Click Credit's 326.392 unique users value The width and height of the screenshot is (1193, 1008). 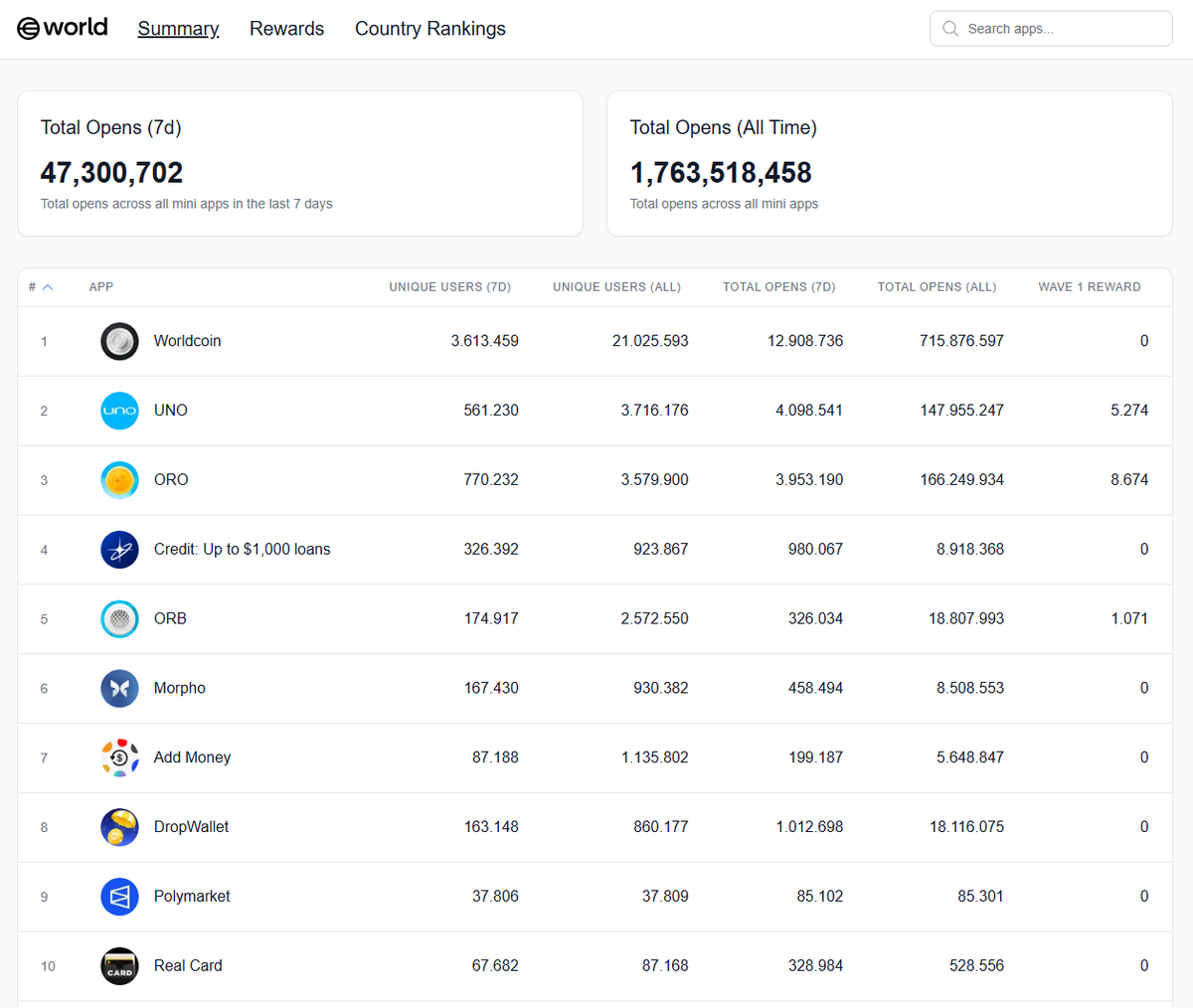tap(491, 550)
